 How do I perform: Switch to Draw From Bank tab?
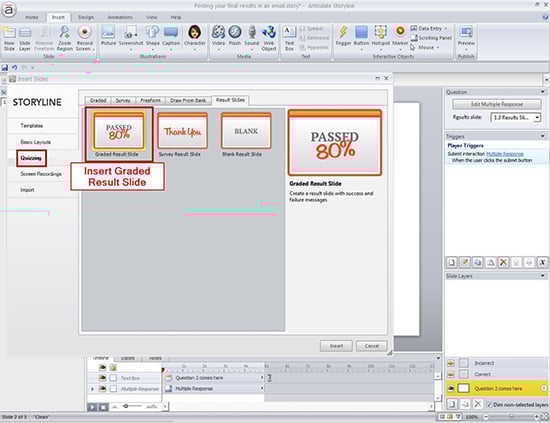188,100
